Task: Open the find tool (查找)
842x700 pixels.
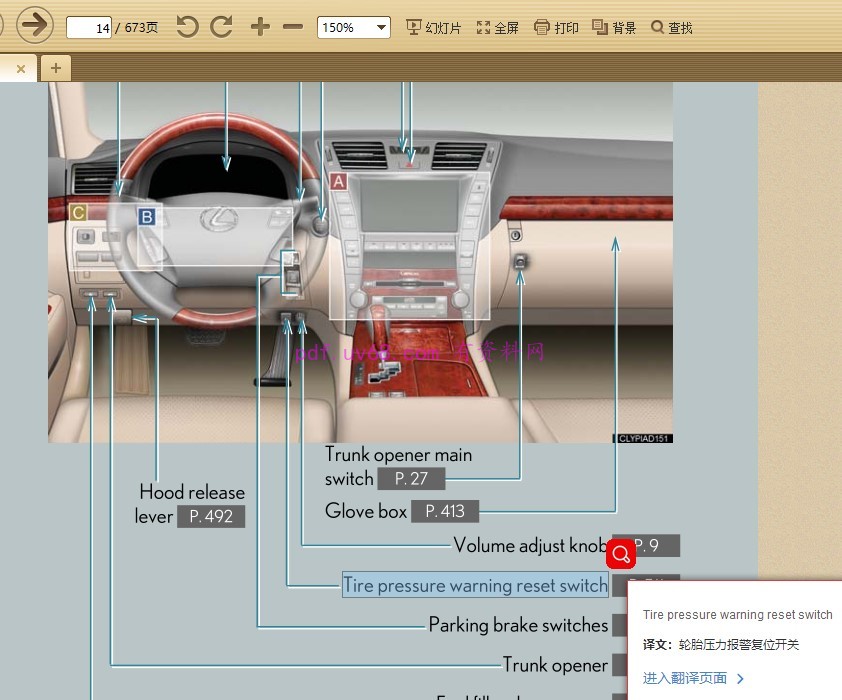Action: pyautogui.click(x=671, y=28)
